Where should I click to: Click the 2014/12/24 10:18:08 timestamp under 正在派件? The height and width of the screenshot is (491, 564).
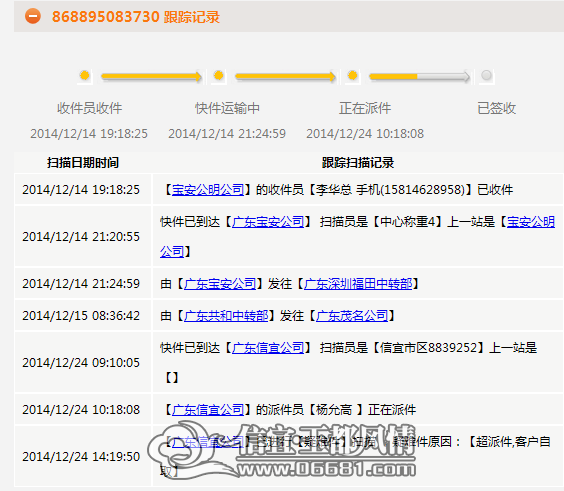click(365, 134)
